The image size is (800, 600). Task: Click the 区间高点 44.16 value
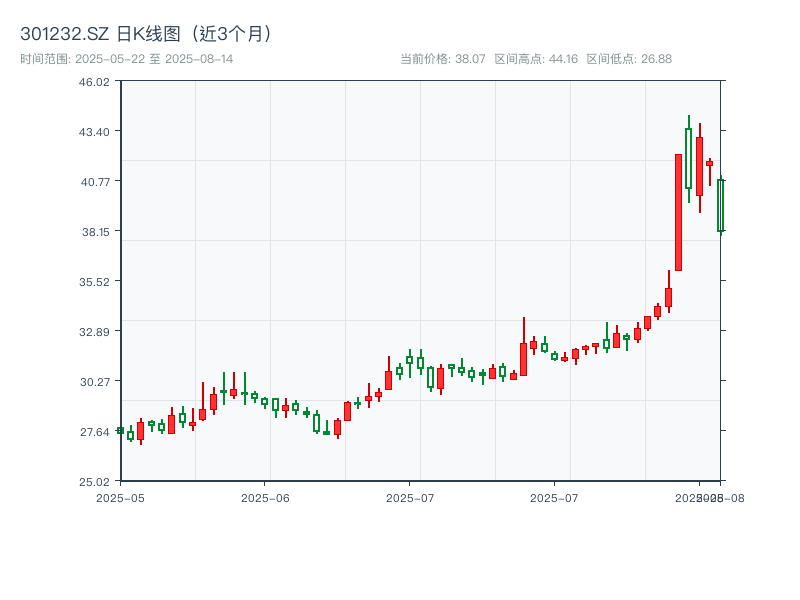click(565, 59)
